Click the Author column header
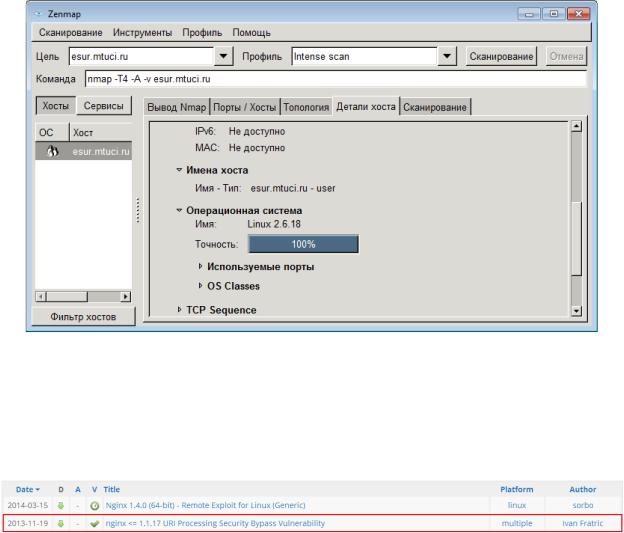624x533 pixels. (583, 489)
